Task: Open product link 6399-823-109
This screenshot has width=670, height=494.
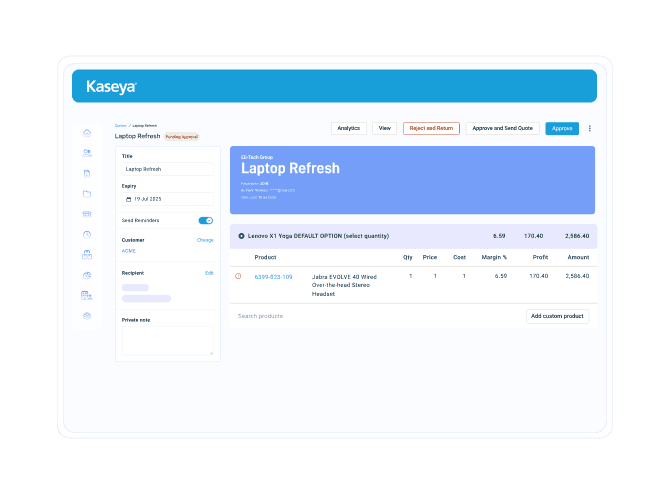Action: pyautogui.click(x=273, y=276)
